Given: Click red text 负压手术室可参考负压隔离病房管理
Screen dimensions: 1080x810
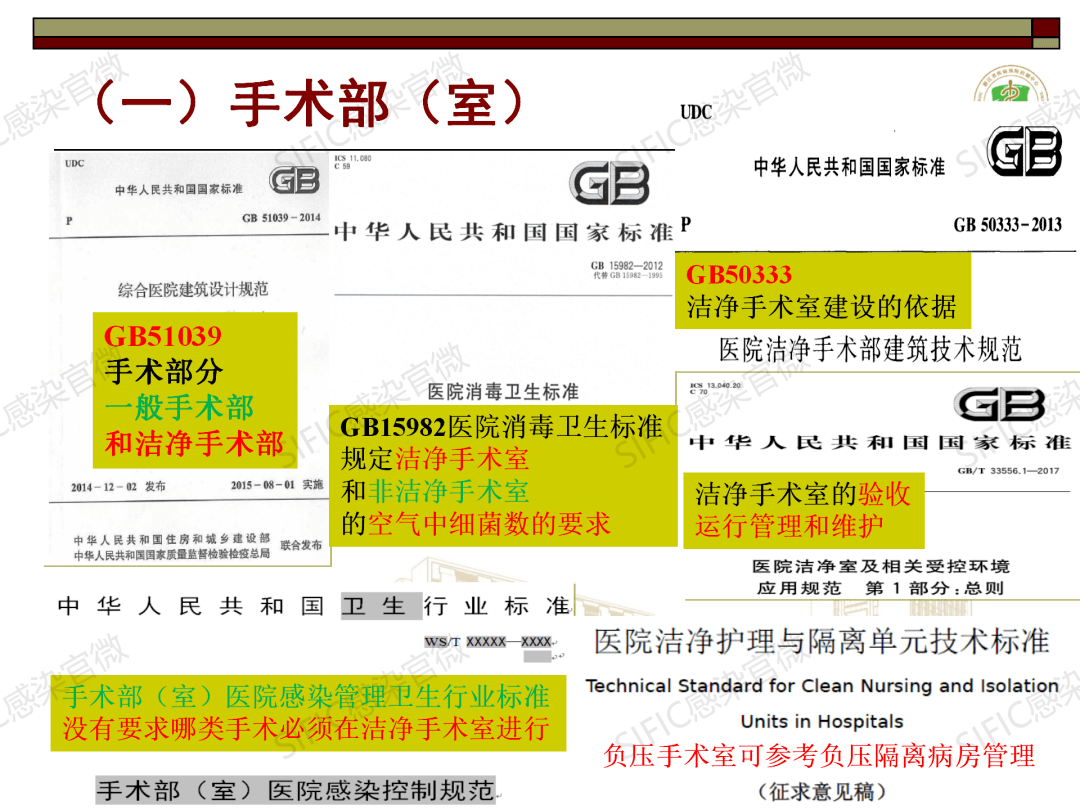Looking at the screenshot, I should pos(819,756).
